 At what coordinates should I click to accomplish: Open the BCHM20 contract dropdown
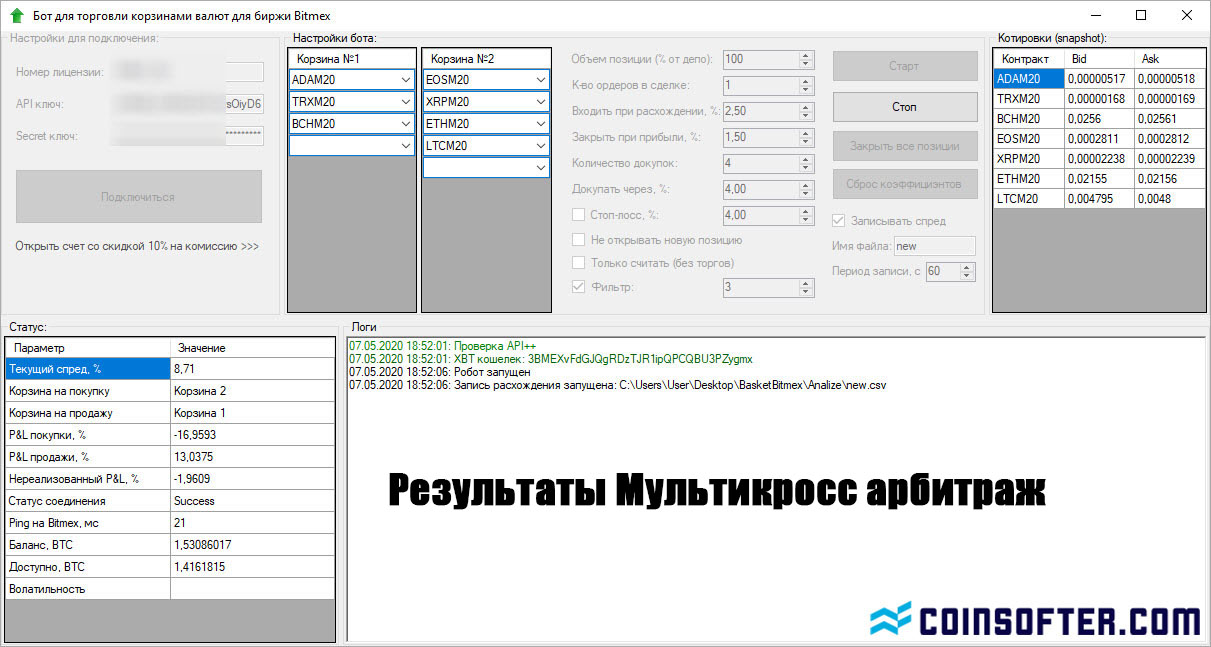point(405,124)
